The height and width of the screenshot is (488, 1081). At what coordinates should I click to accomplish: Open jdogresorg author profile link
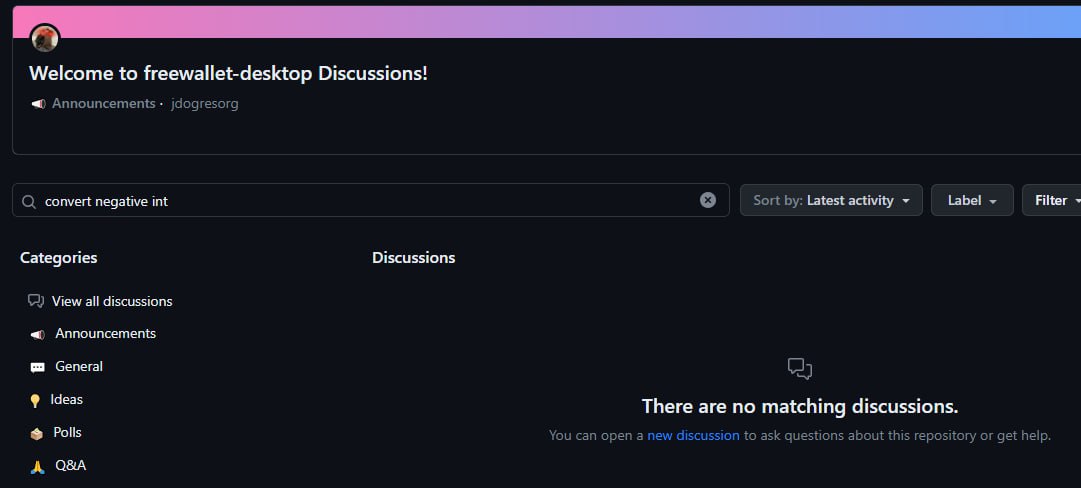pyautogui.click(x=205, y=103)
